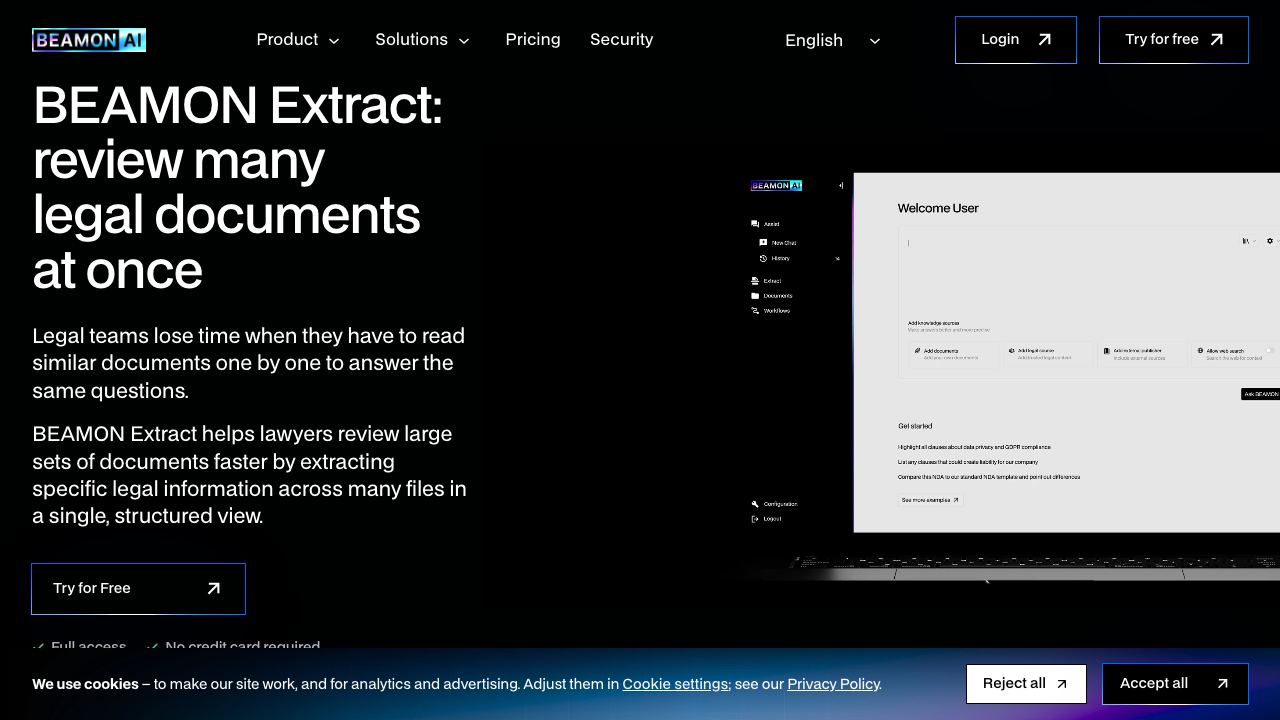Click the arrow icon on Reject all
Image resolution: width=1280 pixels, height=720 pixels.
pos(1062,684)
